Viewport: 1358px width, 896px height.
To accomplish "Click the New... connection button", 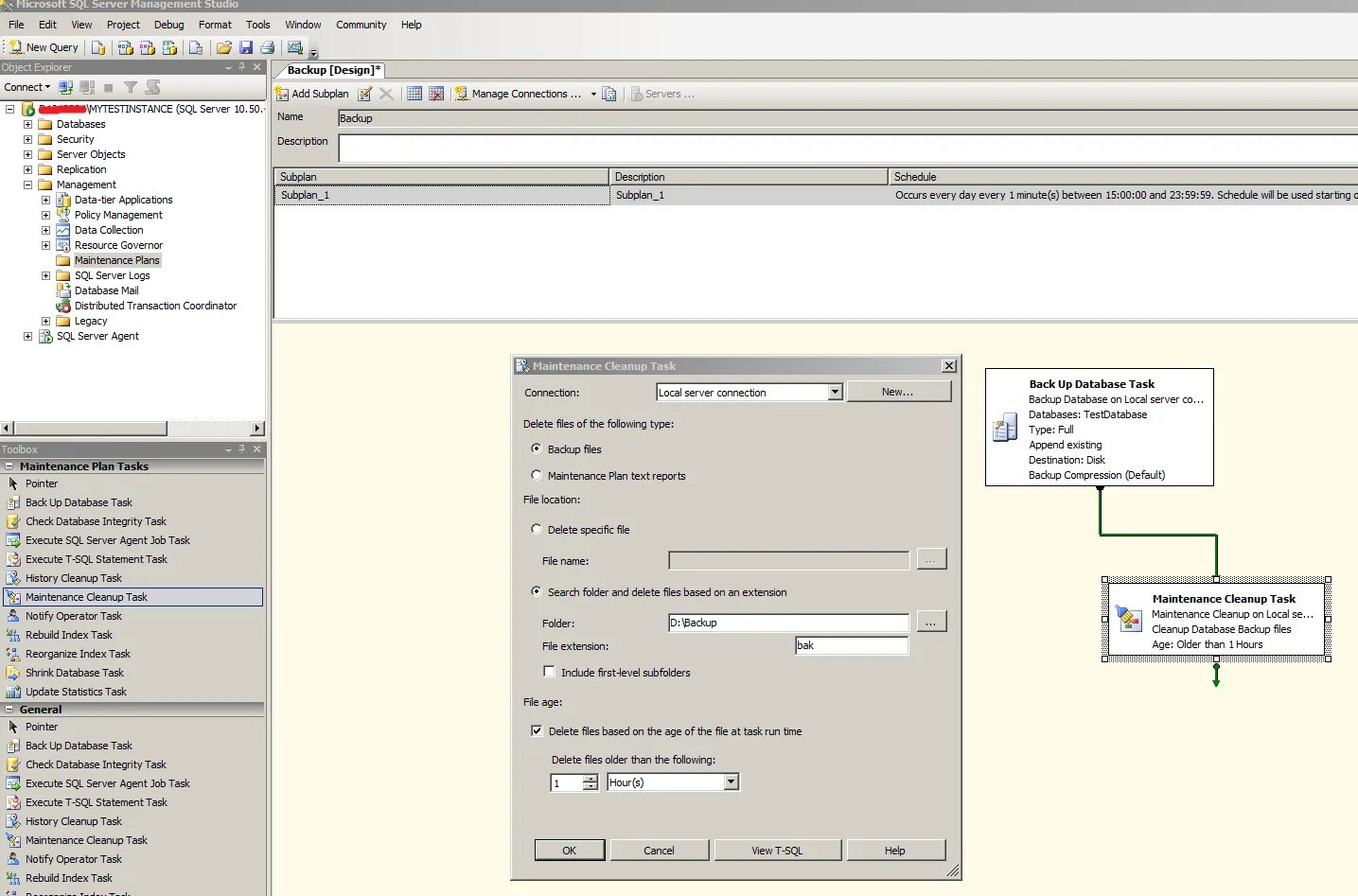I will point(898,392).
